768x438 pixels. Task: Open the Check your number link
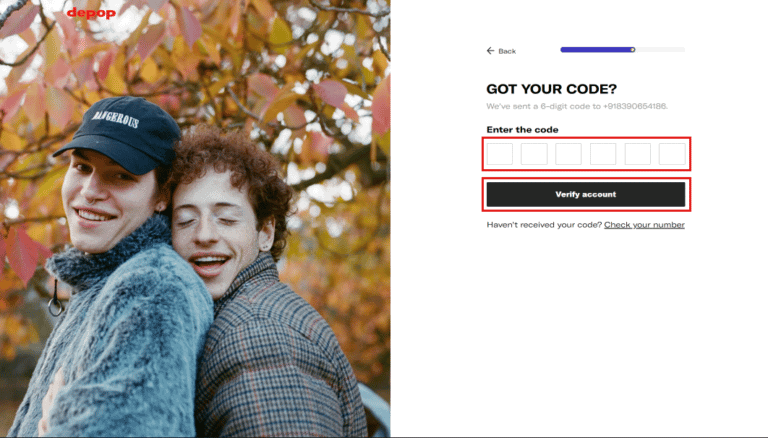pyautogui.click(x=644, y=225)
